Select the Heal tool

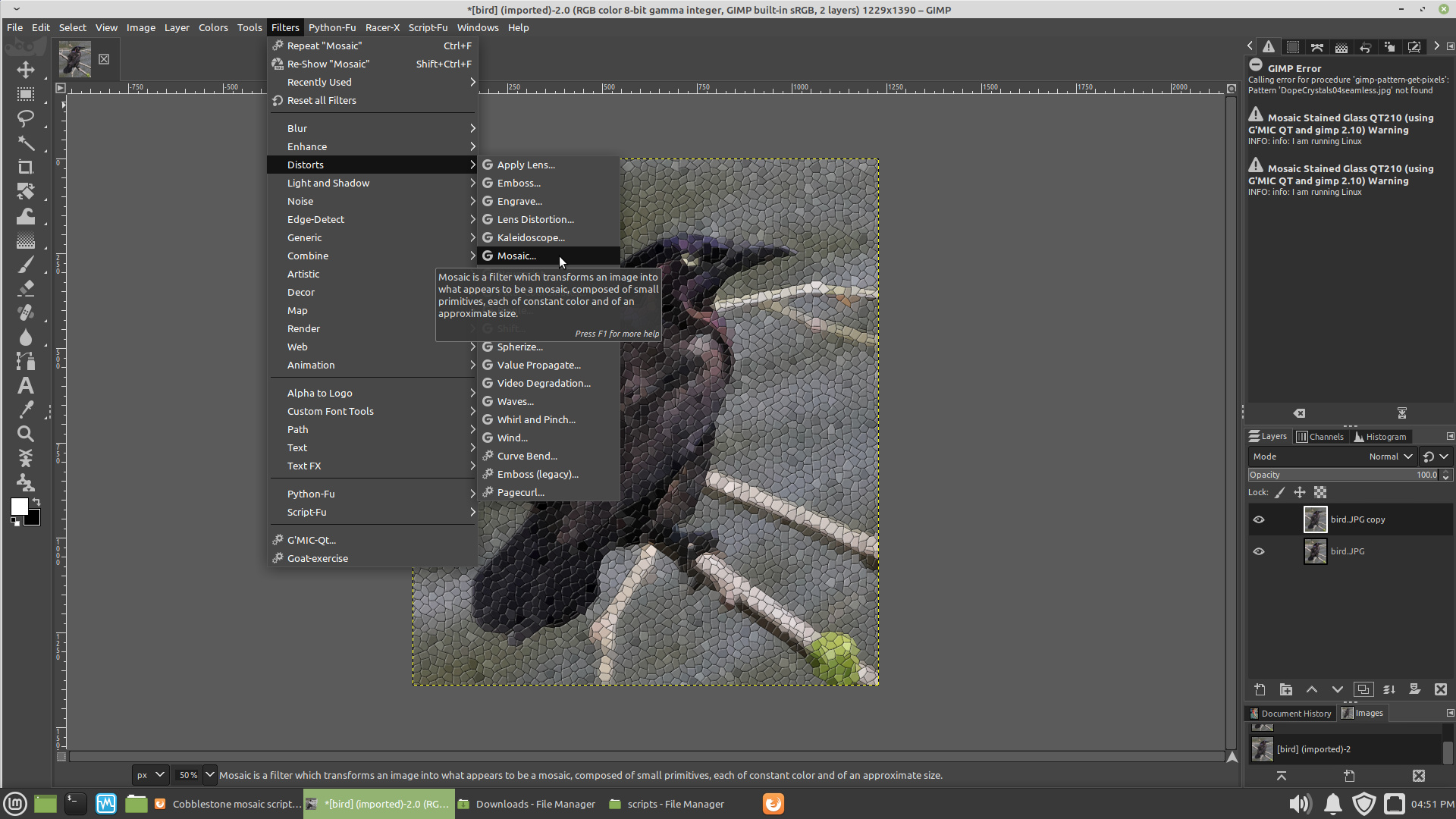point(26,313)
